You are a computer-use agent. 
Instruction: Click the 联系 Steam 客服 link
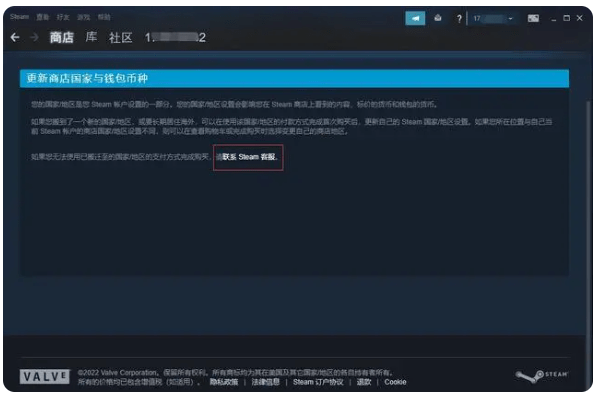tap(249, 157)
